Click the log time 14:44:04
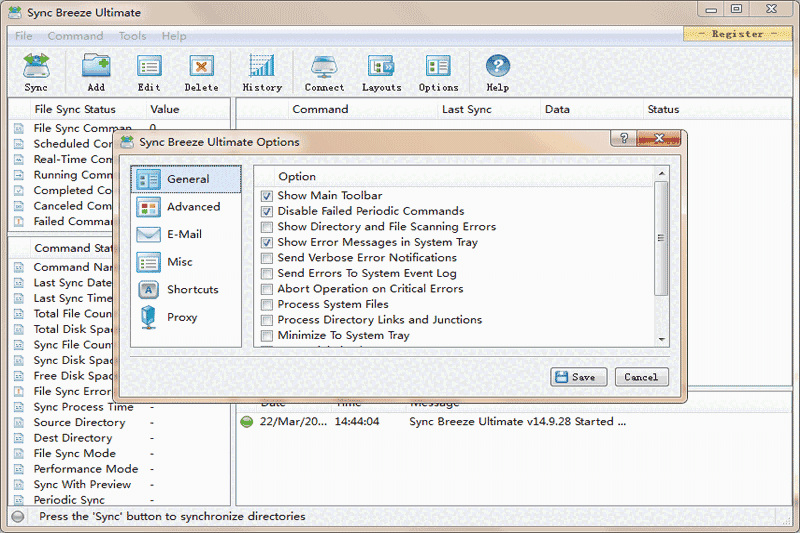This screenshot has height=533, width=800. [x=357, y=422]
